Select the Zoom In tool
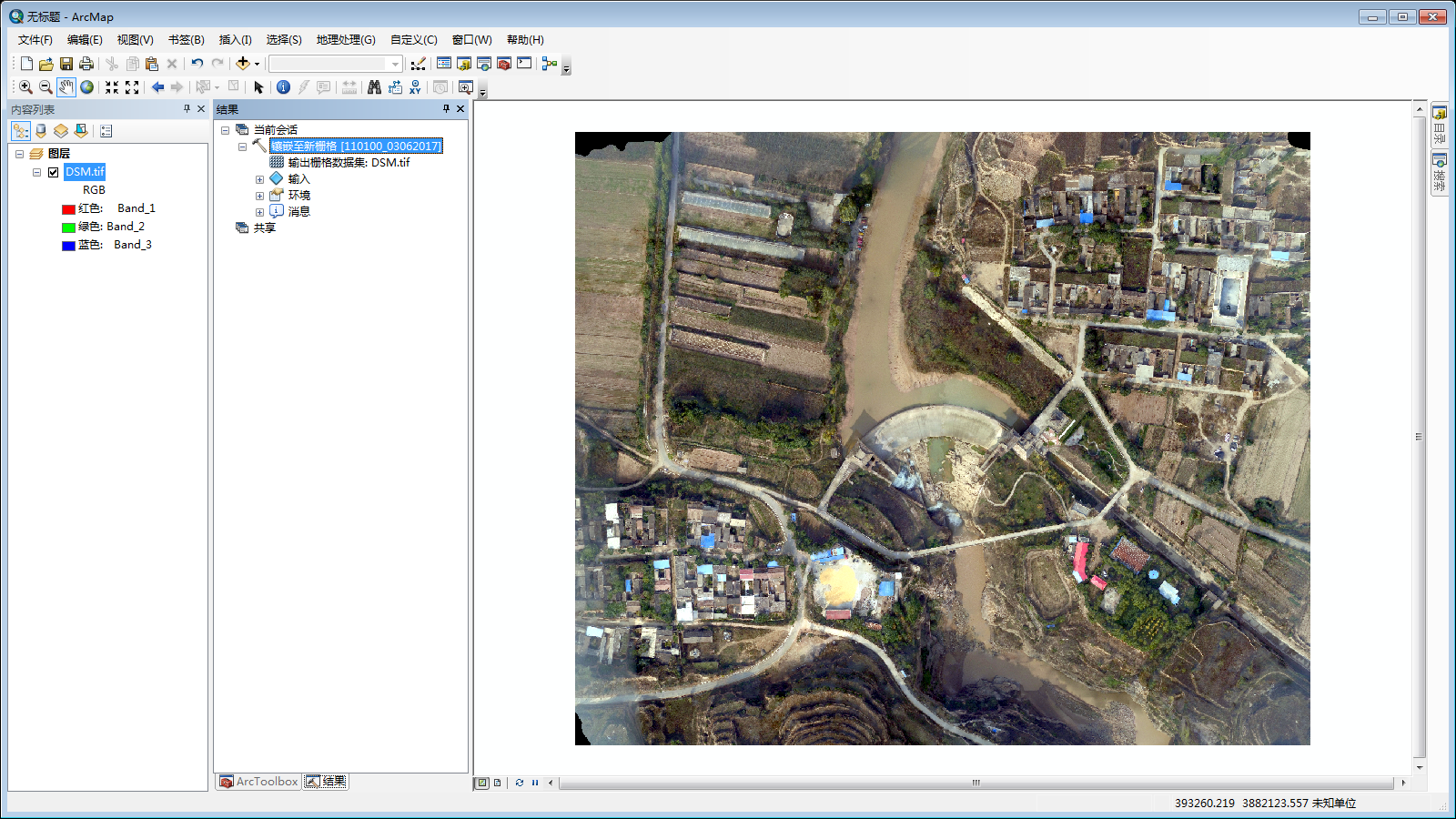Image resolution: width=1456 pixels, height=819 pixels. pyautogui.click(x=25, y=87)
